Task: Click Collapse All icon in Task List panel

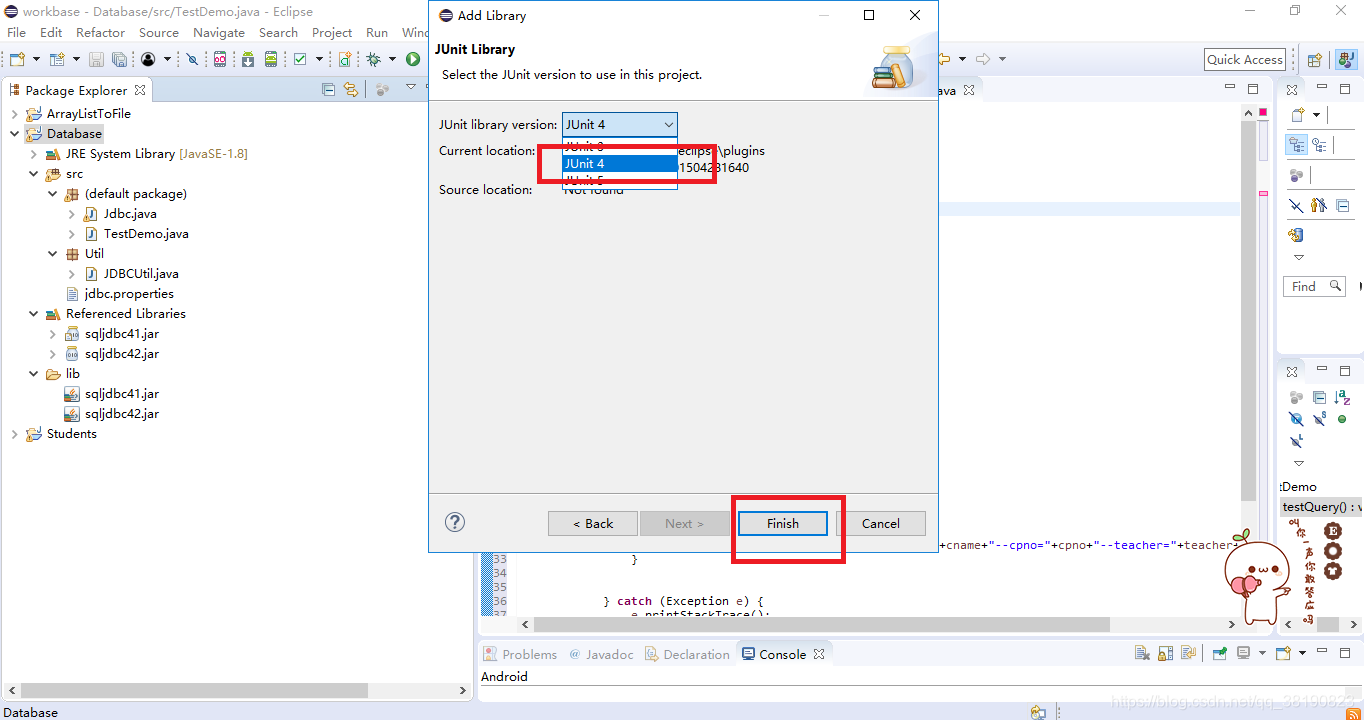Action: click(1342, 206)
